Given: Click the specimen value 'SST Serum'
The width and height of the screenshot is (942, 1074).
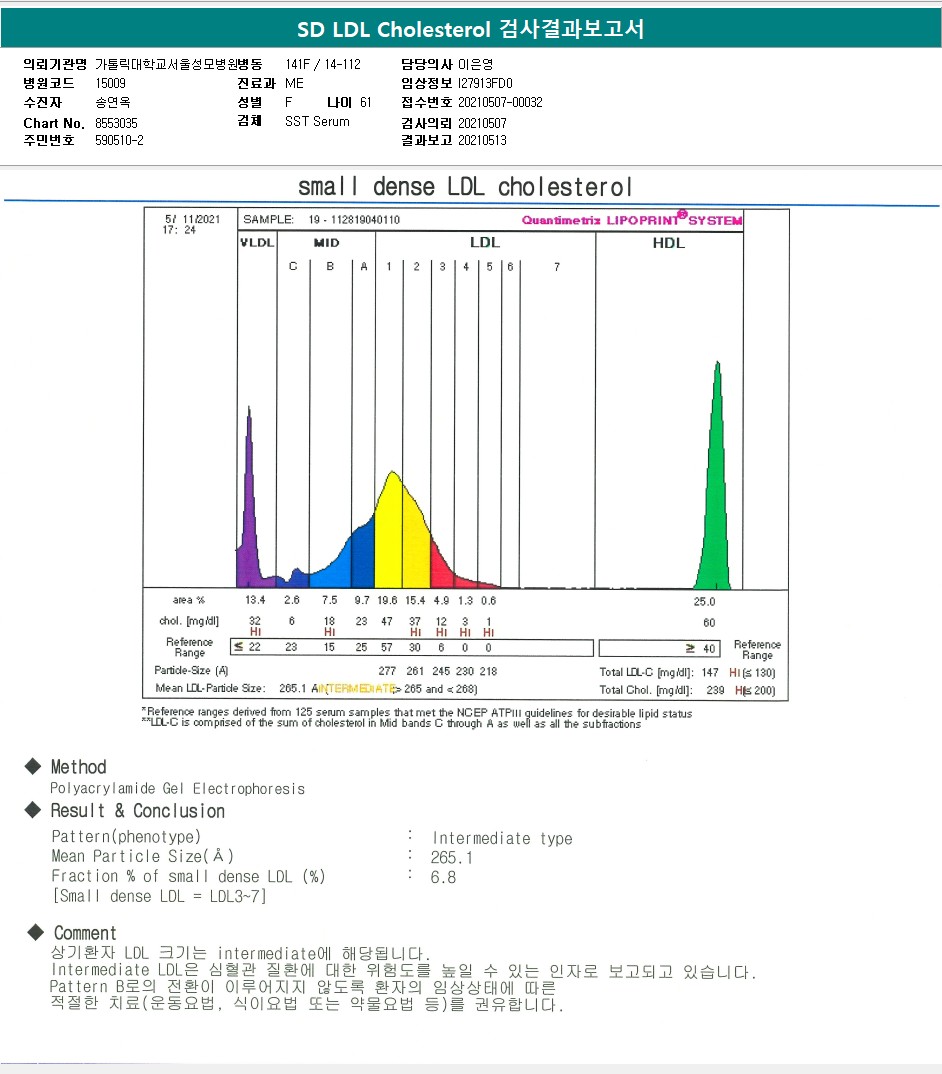Looking at the screenshot, I should (317, 121).
